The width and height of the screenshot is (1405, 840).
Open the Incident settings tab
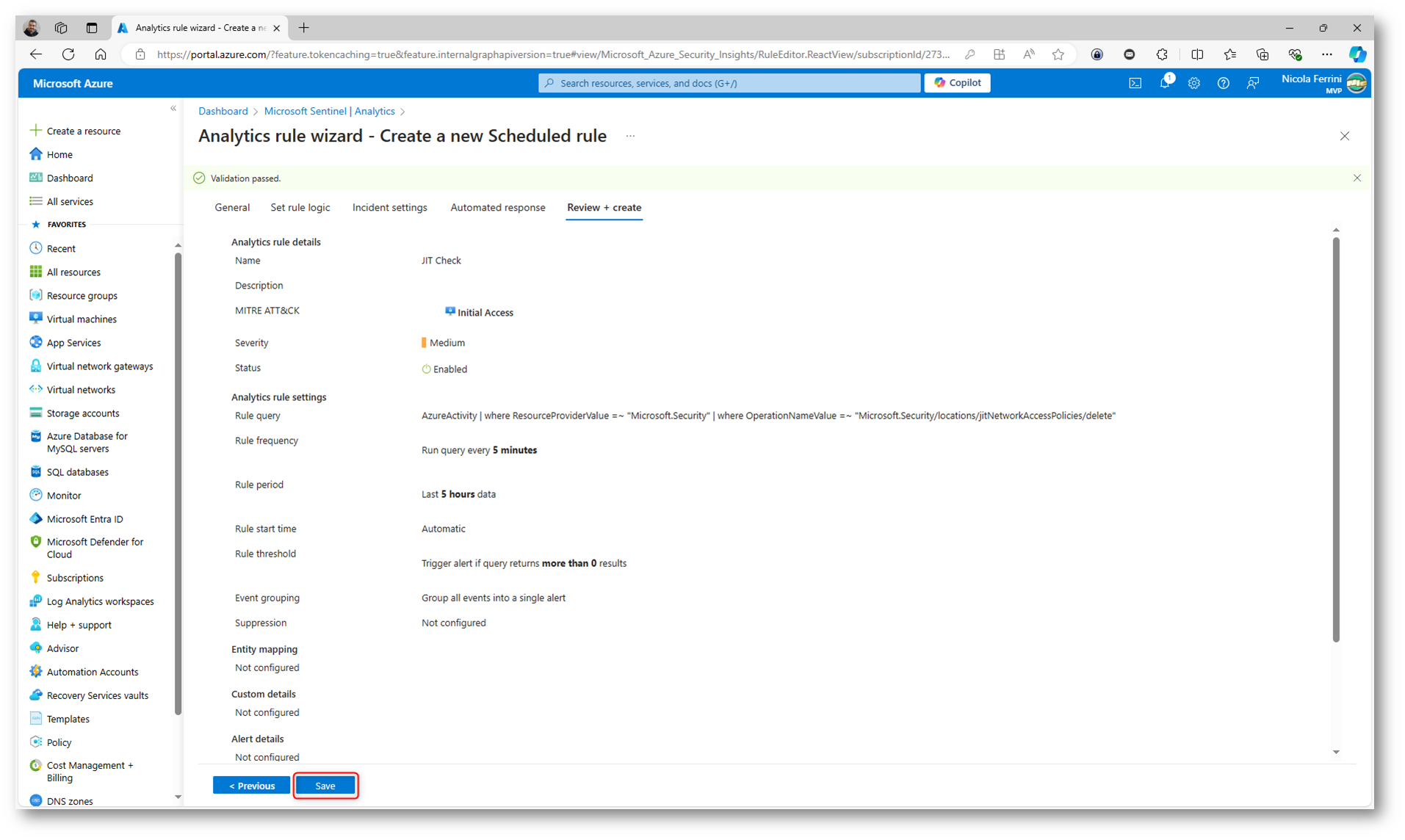coord(389,208)
